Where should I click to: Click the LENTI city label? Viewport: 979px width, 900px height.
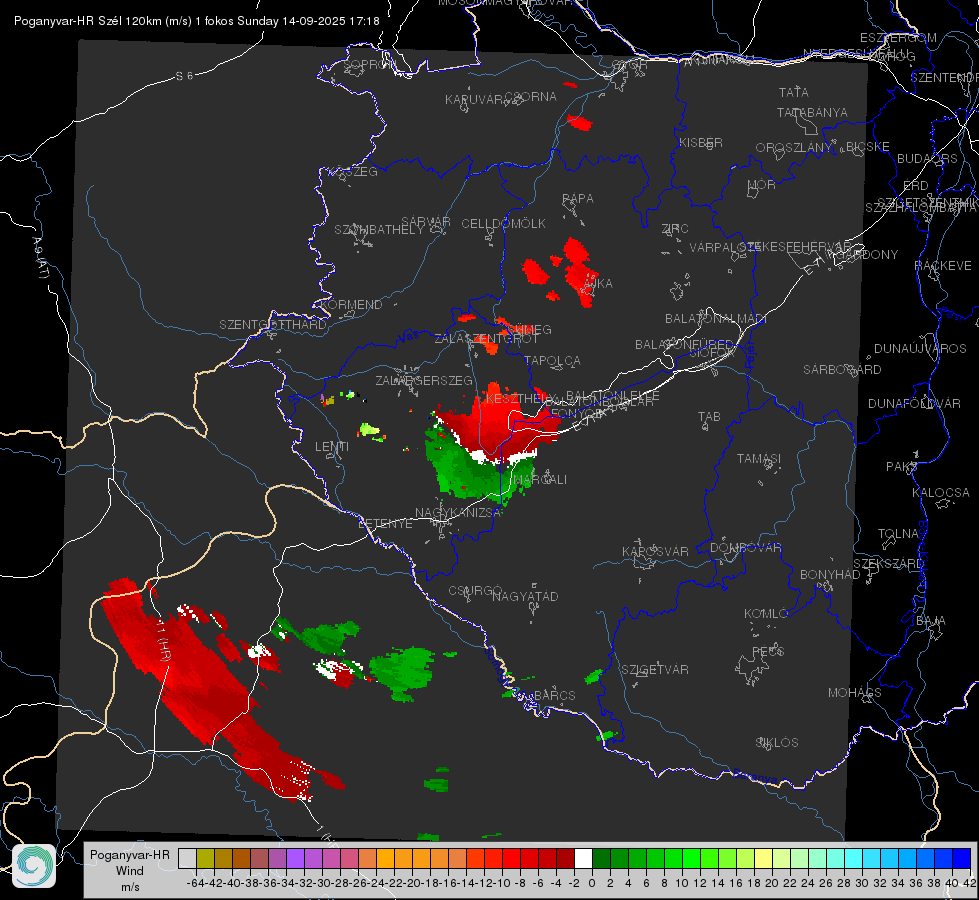332,447
